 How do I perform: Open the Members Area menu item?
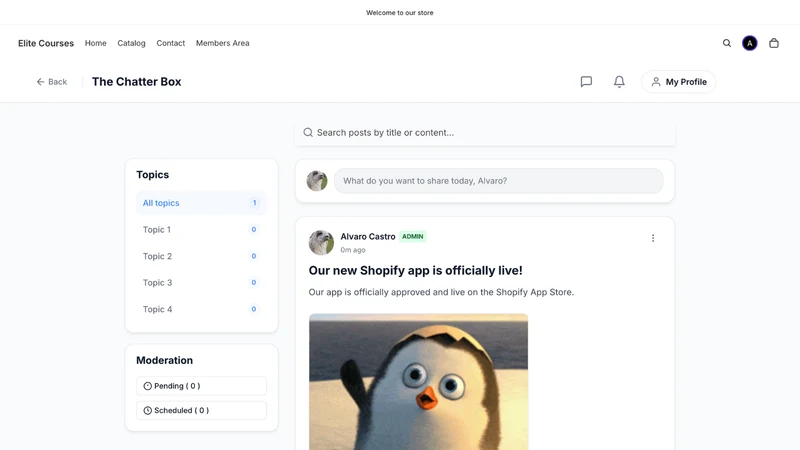pos(222,43)
